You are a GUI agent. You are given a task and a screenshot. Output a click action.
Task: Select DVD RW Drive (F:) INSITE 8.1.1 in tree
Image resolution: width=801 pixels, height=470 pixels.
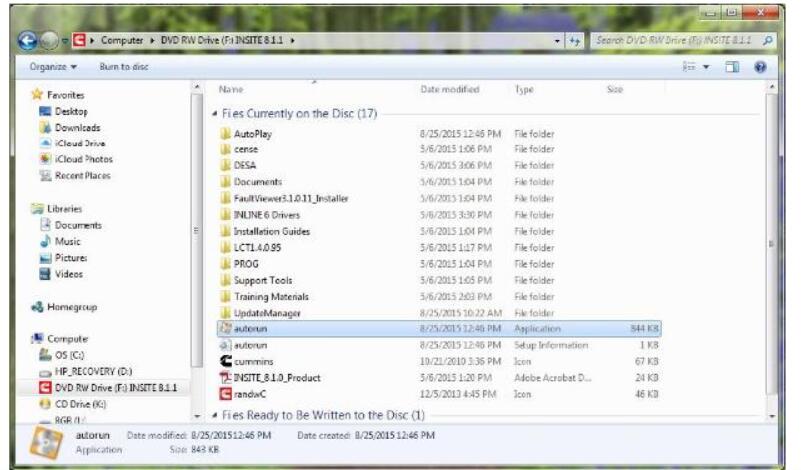coord(116,388)
